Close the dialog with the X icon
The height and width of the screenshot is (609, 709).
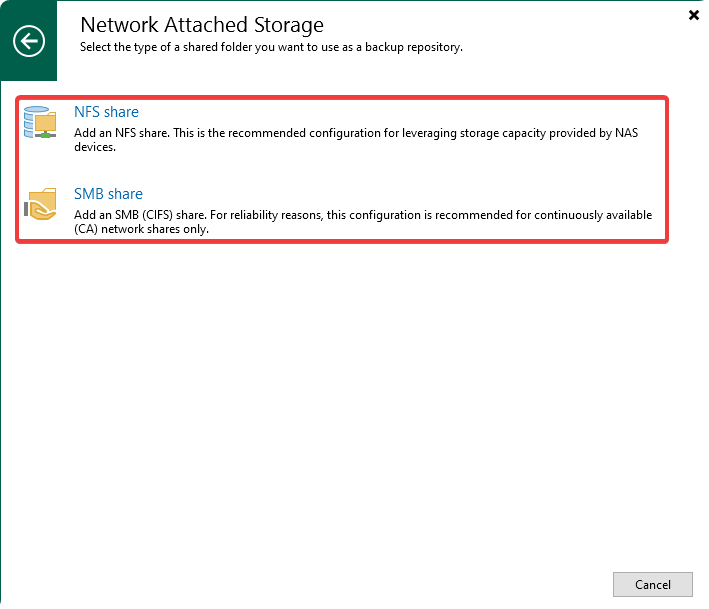pos(695,15)
